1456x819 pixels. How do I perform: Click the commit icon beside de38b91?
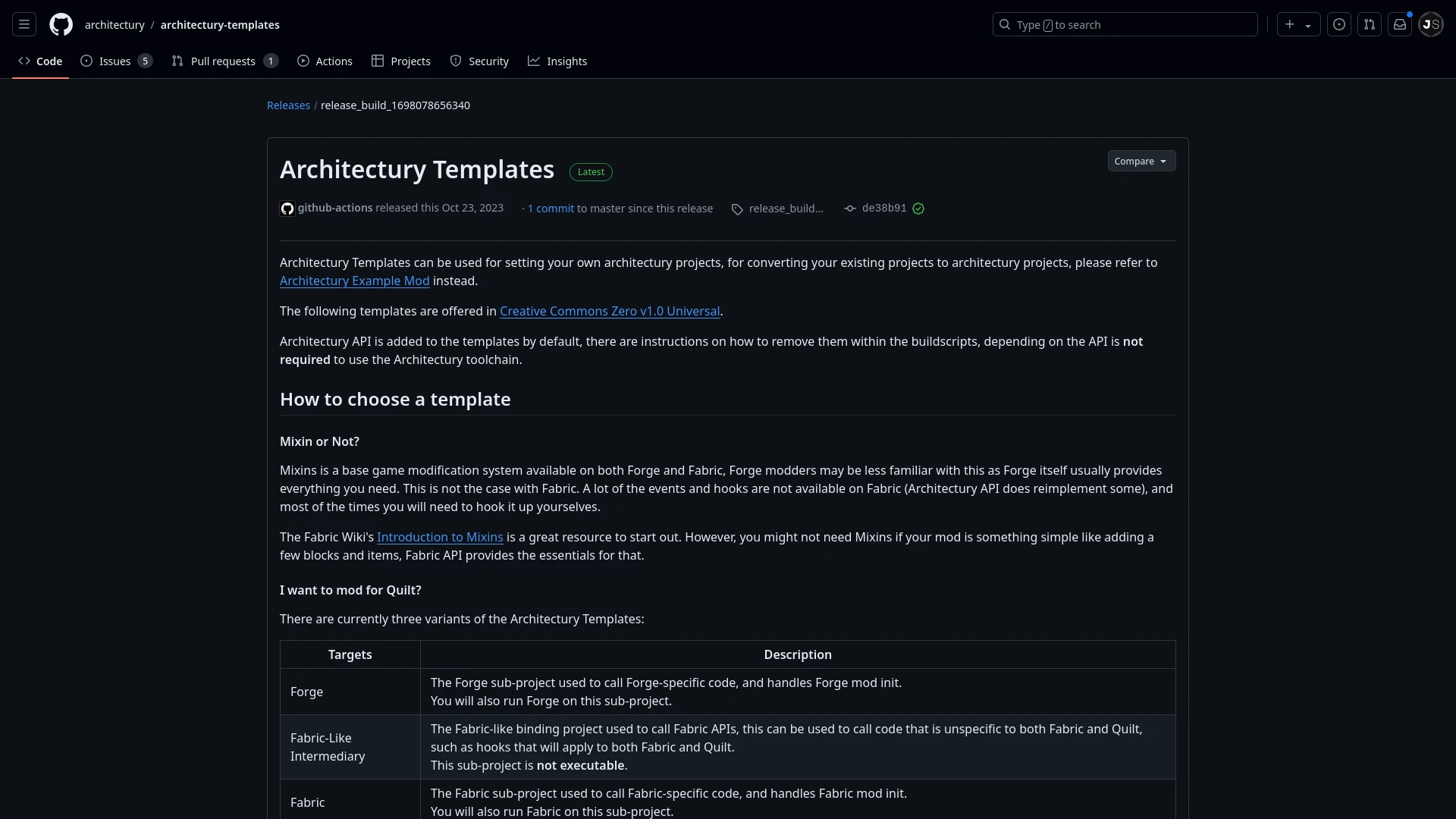(x=850, y=209)
